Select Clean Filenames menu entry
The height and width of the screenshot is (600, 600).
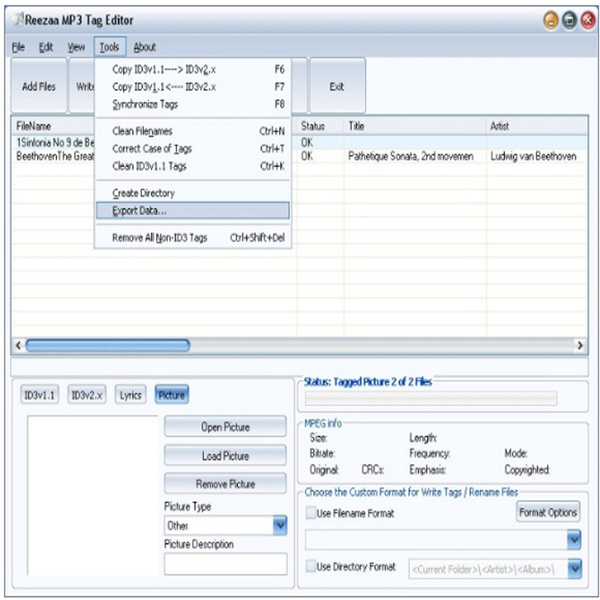pos(193,131)
